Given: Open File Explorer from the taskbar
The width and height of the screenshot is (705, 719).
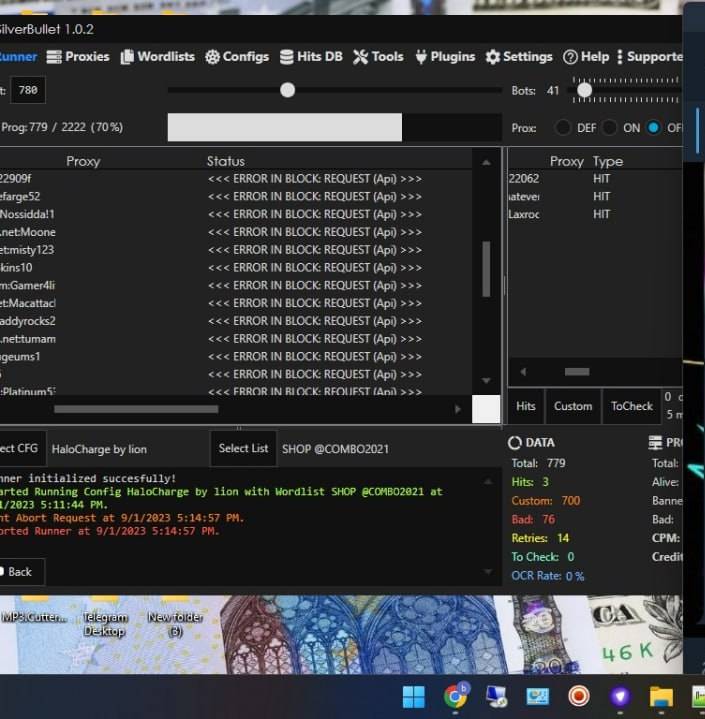Looking at the screenshot, I should pos(660,696).
